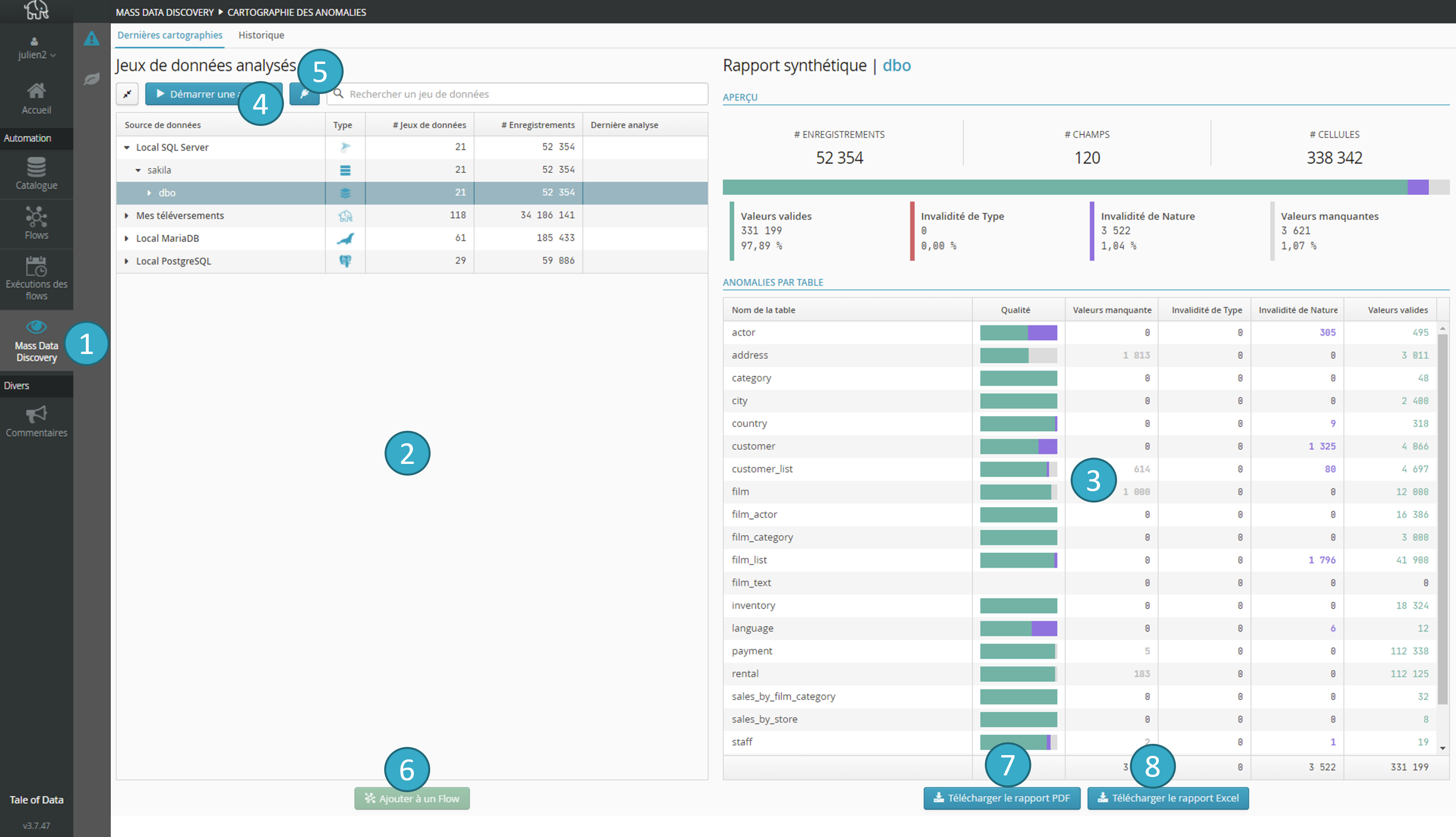Click Télécharger le rapport PDF

(x=1002, y=798)
